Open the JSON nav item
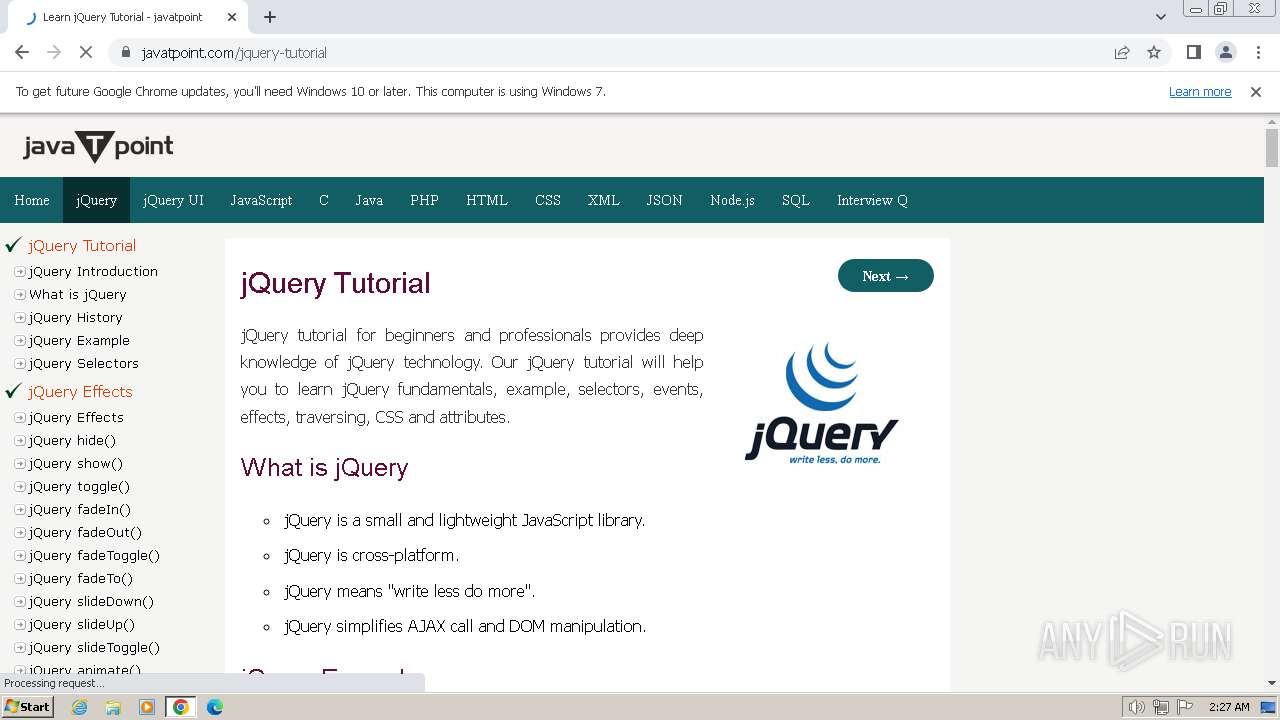 pyautogui.click(x=664, y=200)
